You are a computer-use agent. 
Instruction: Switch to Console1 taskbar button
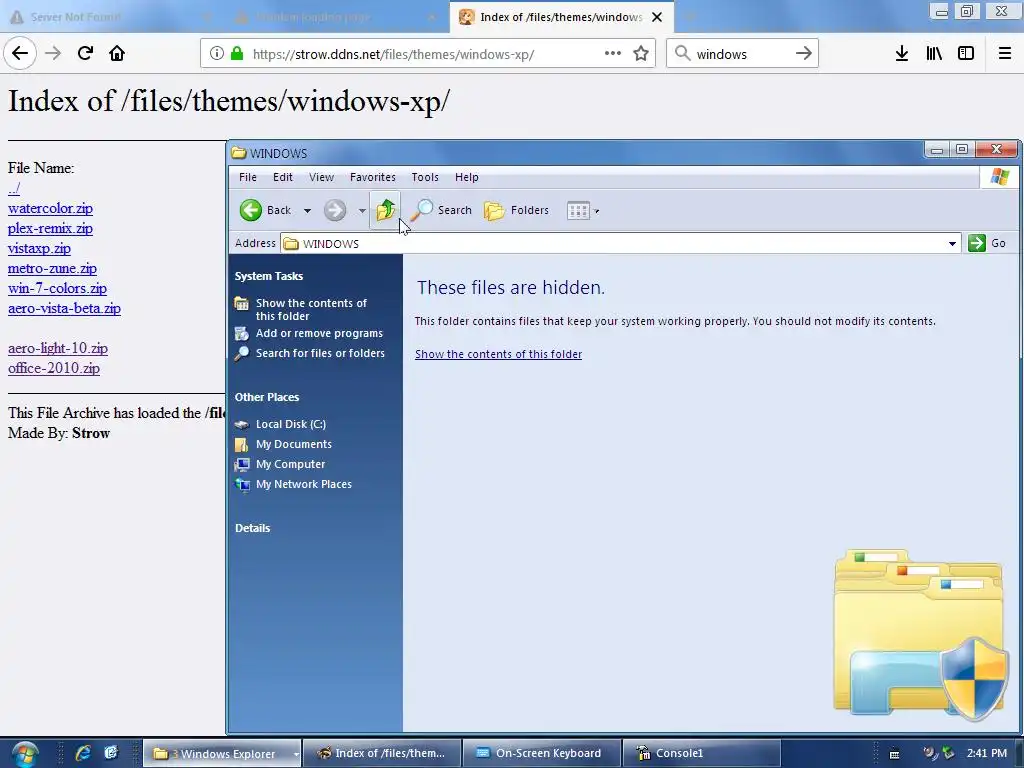tap(701, 753)
